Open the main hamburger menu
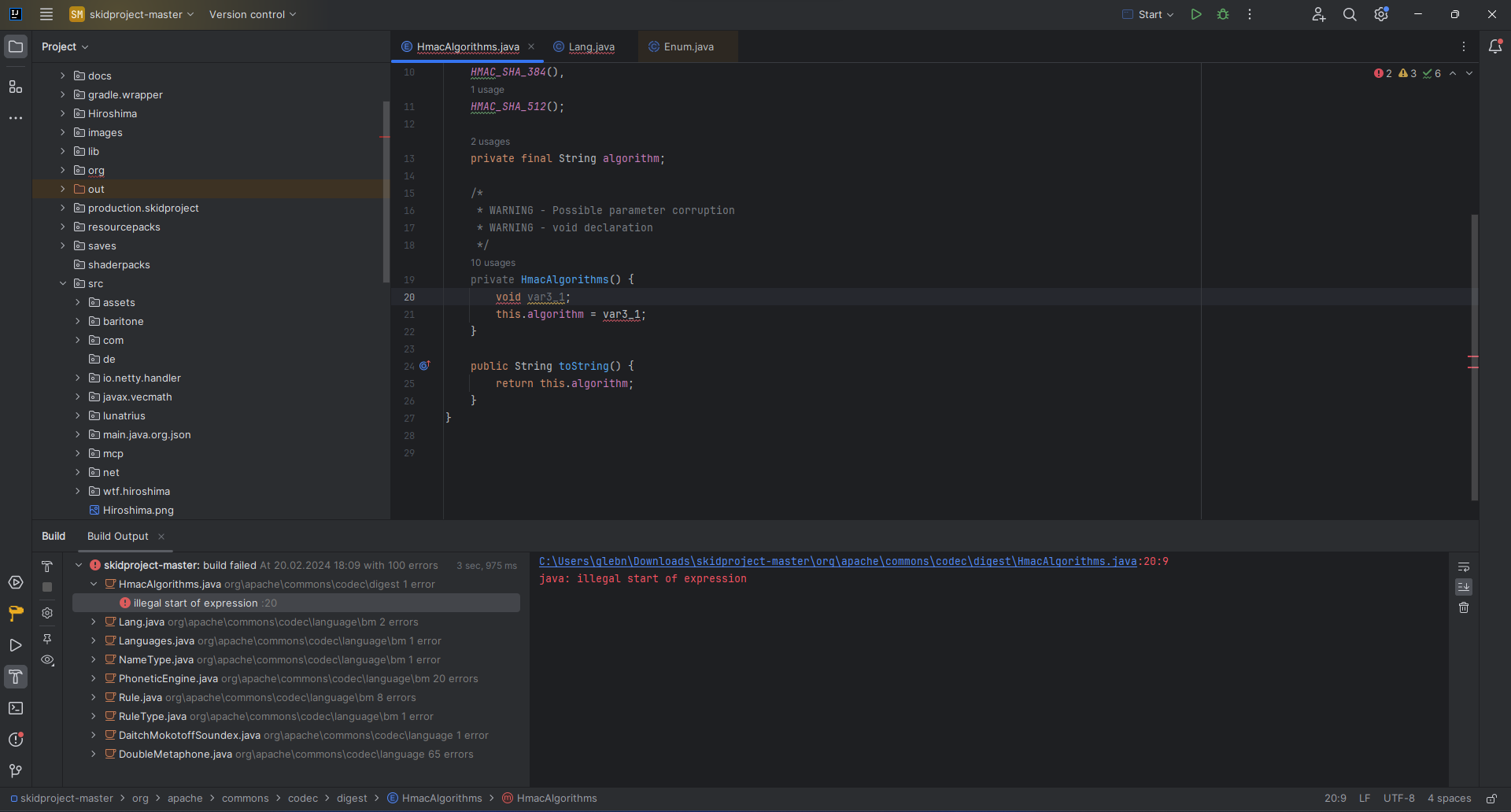1511x812 pixels. [46, 14]
